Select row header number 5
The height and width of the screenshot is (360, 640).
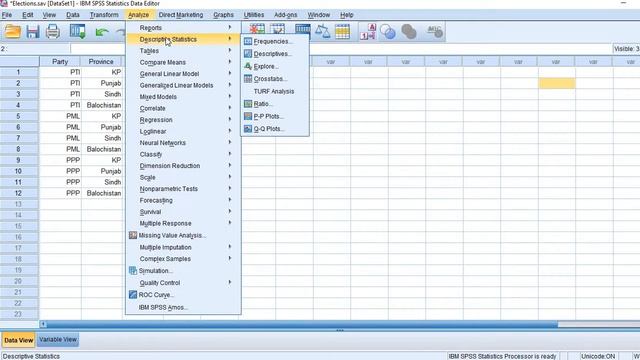[19, 116]
